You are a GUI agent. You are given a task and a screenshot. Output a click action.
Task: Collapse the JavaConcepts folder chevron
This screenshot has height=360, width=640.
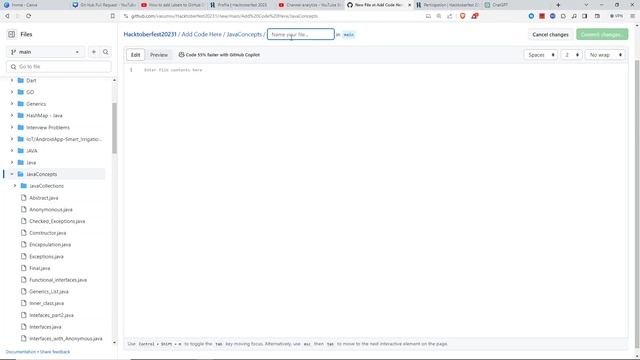tap(12, 174)
